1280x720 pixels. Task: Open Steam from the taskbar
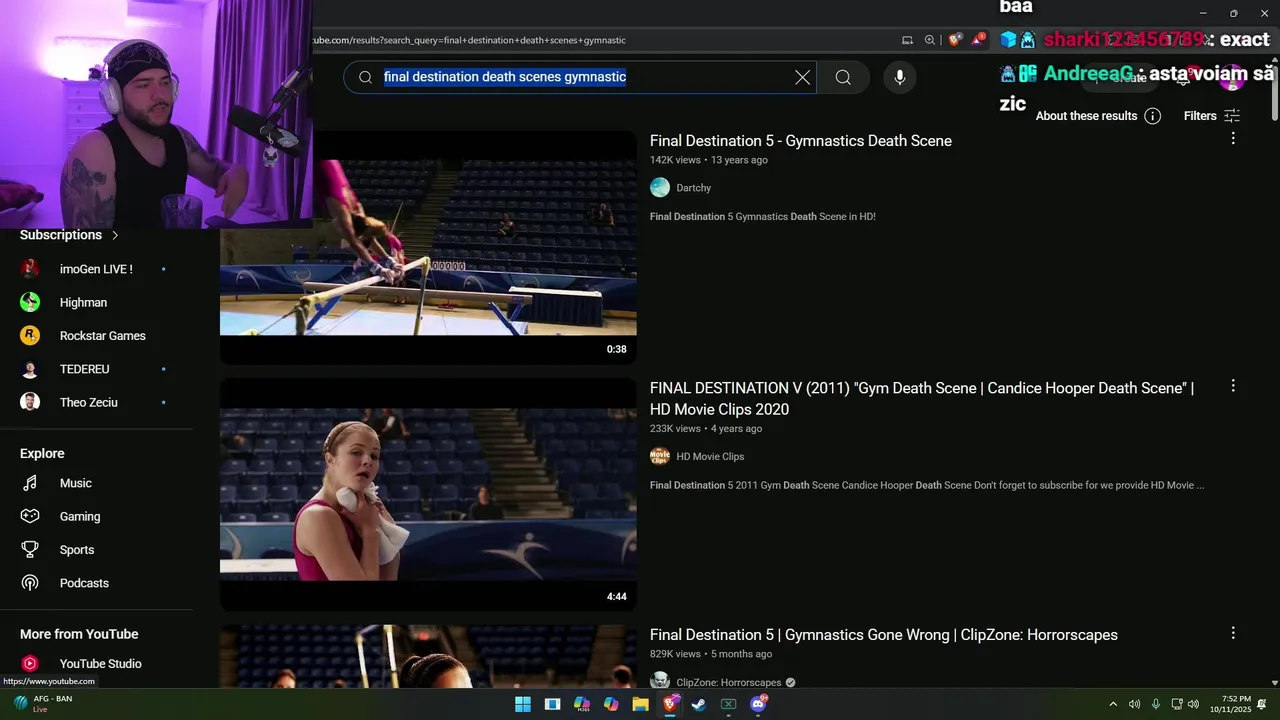699,704
